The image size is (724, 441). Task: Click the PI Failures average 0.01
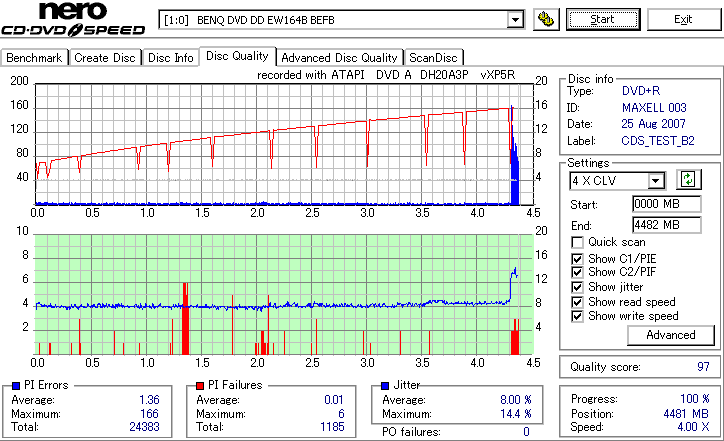333,399
